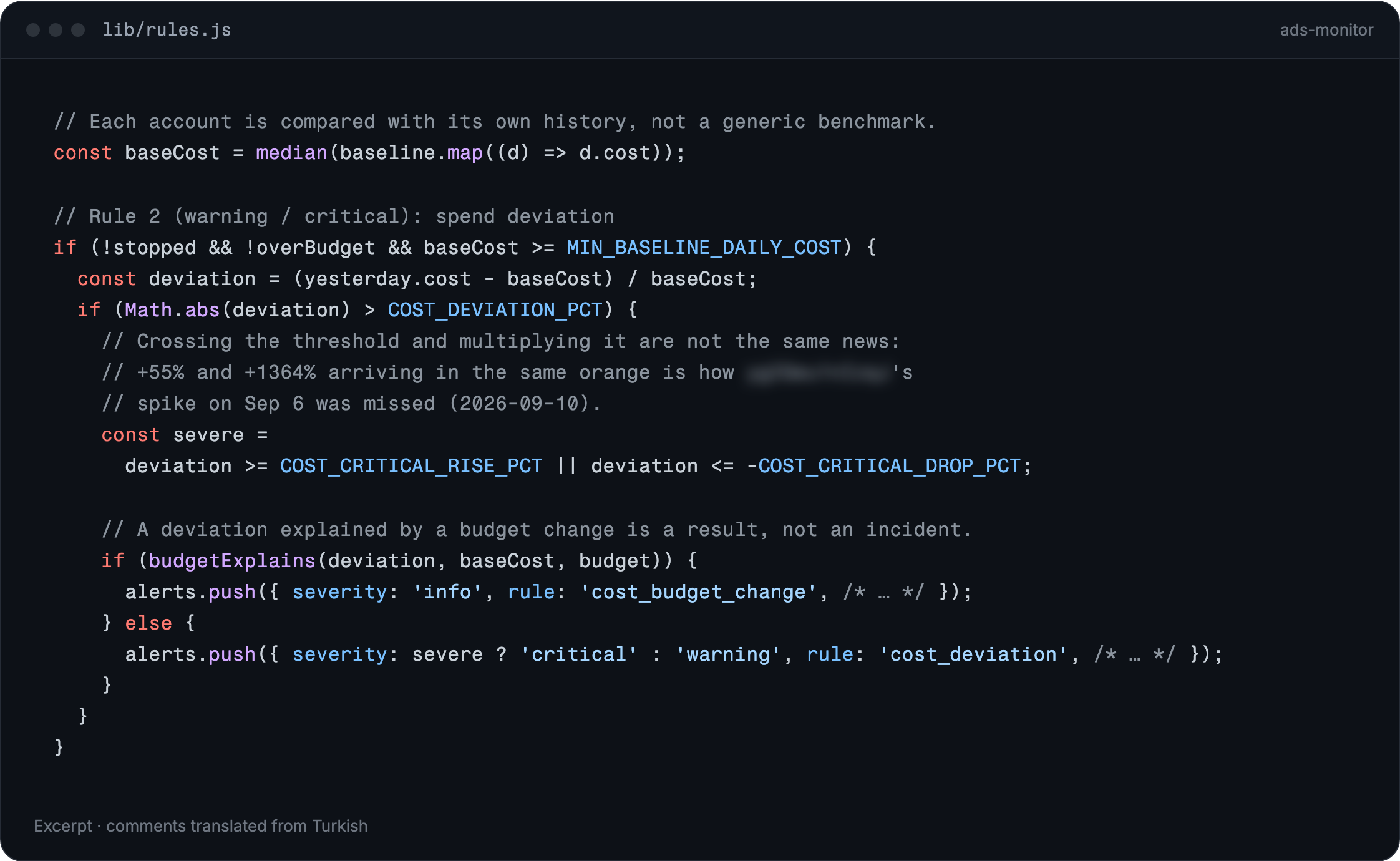Click the '!stopped' condition
The width and height of the screenshot is (1400, 861).
tap(148, 248)
